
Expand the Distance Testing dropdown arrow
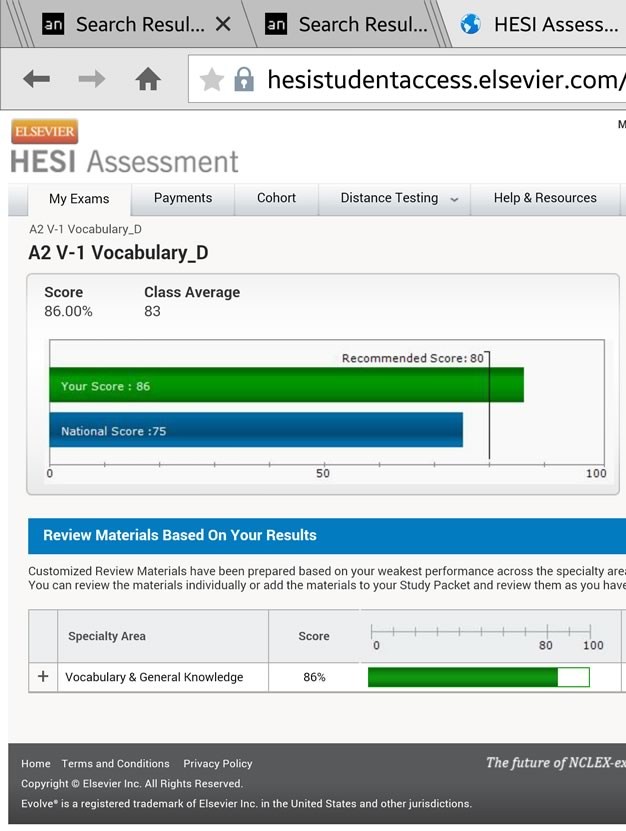(454, 199)
